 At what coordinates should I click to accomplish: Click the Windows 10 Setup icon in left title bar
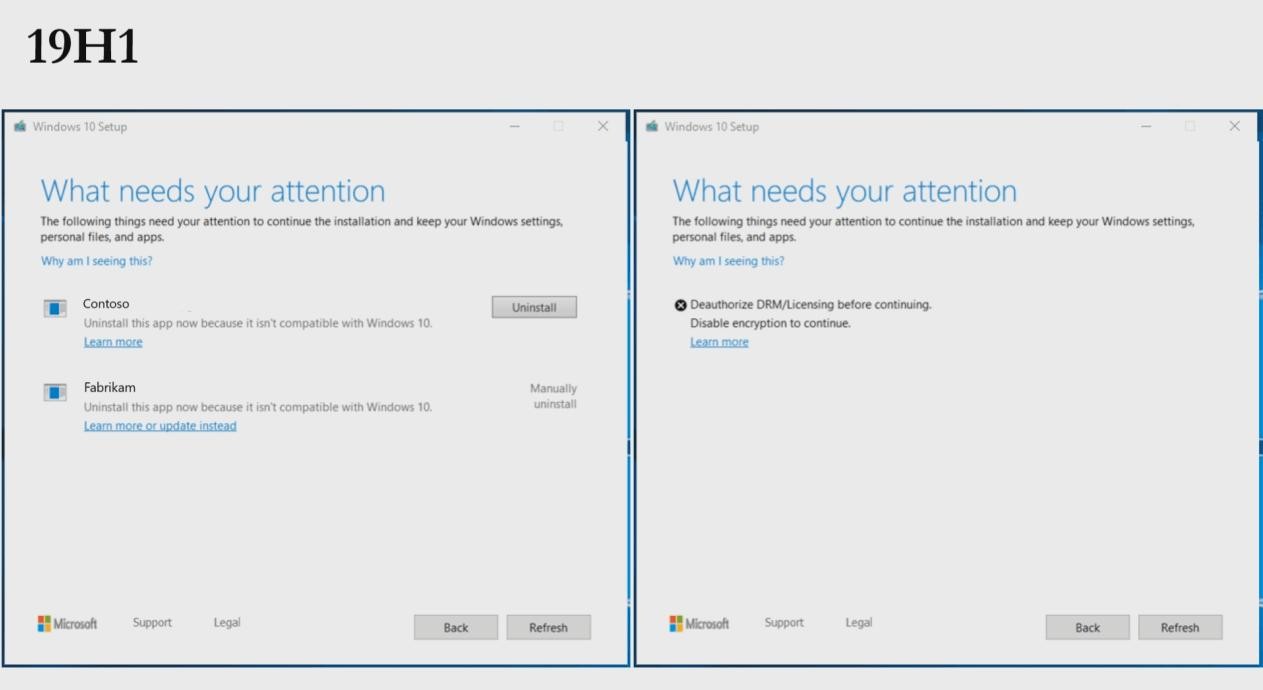click(19, 126)
